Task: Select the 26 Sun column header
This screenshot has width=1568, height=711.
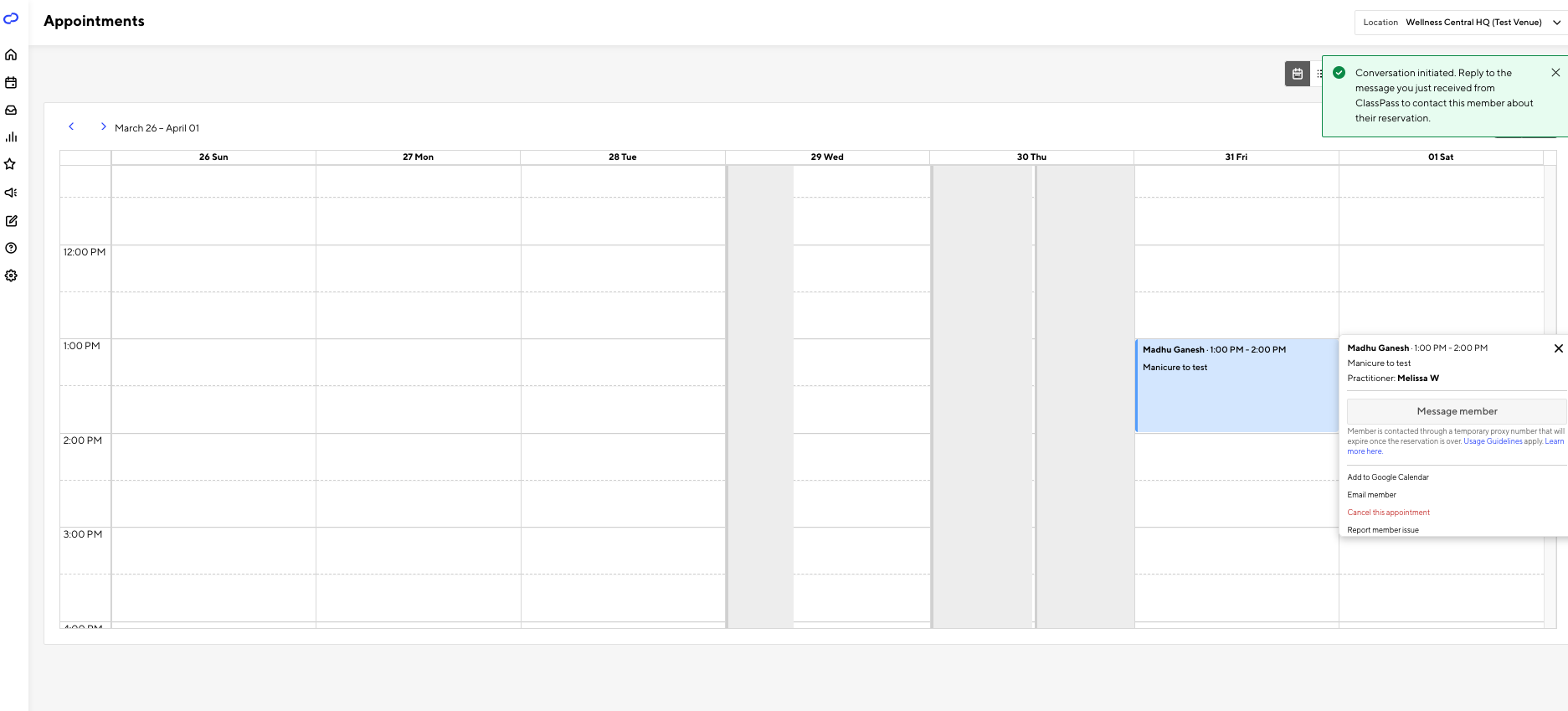Action: pyautogui.click(x=212, y=157)
